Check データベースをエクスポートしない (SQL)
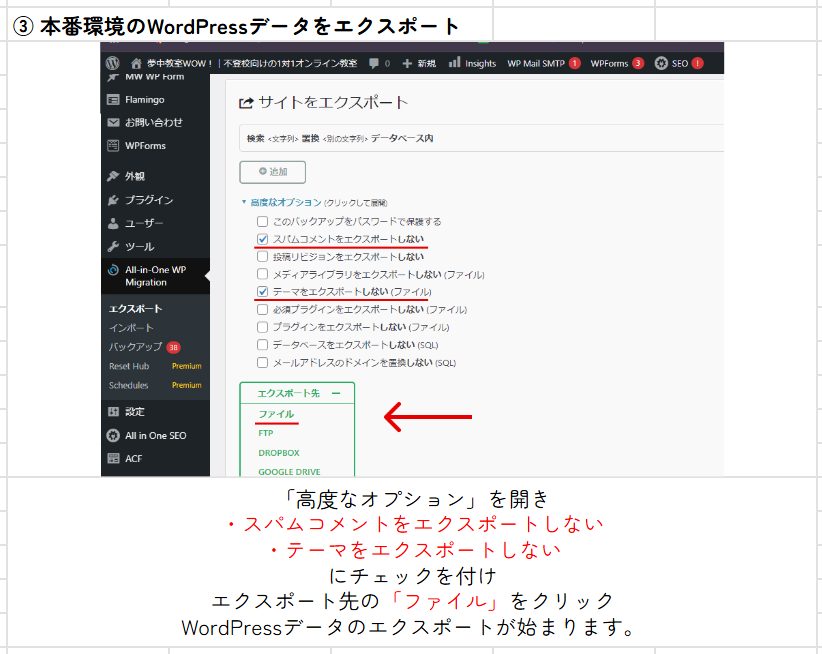The width and height of the screenshot is (822, 654). point(261,345)
